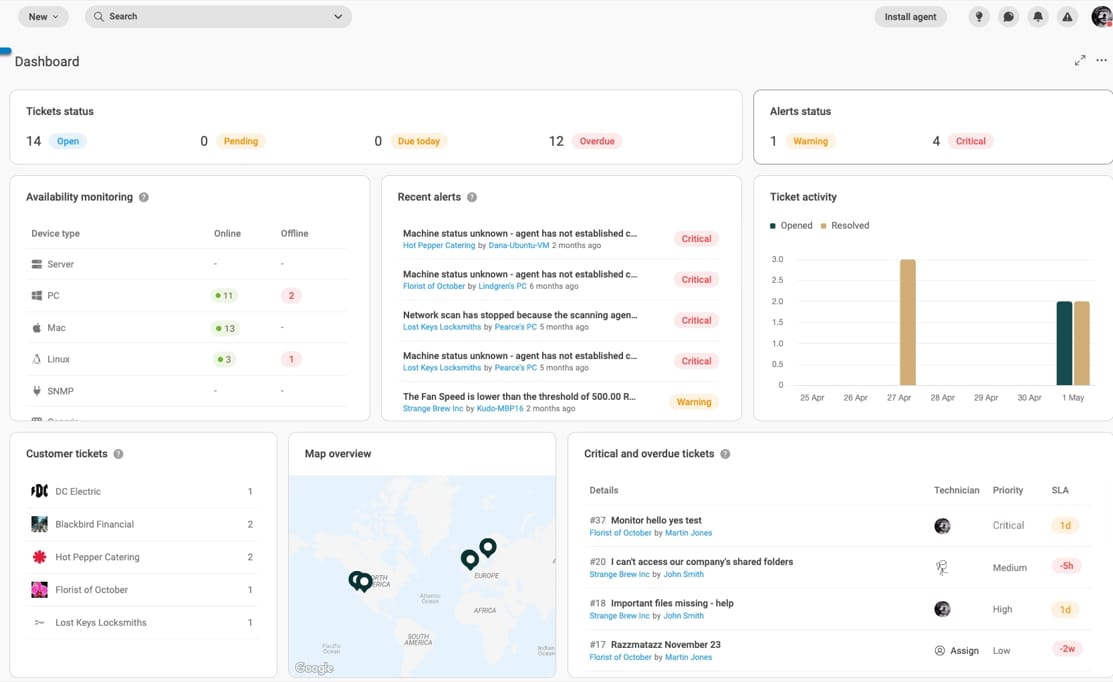
Task: Click the SNMP plug device icon
Action: coord(37,391)
